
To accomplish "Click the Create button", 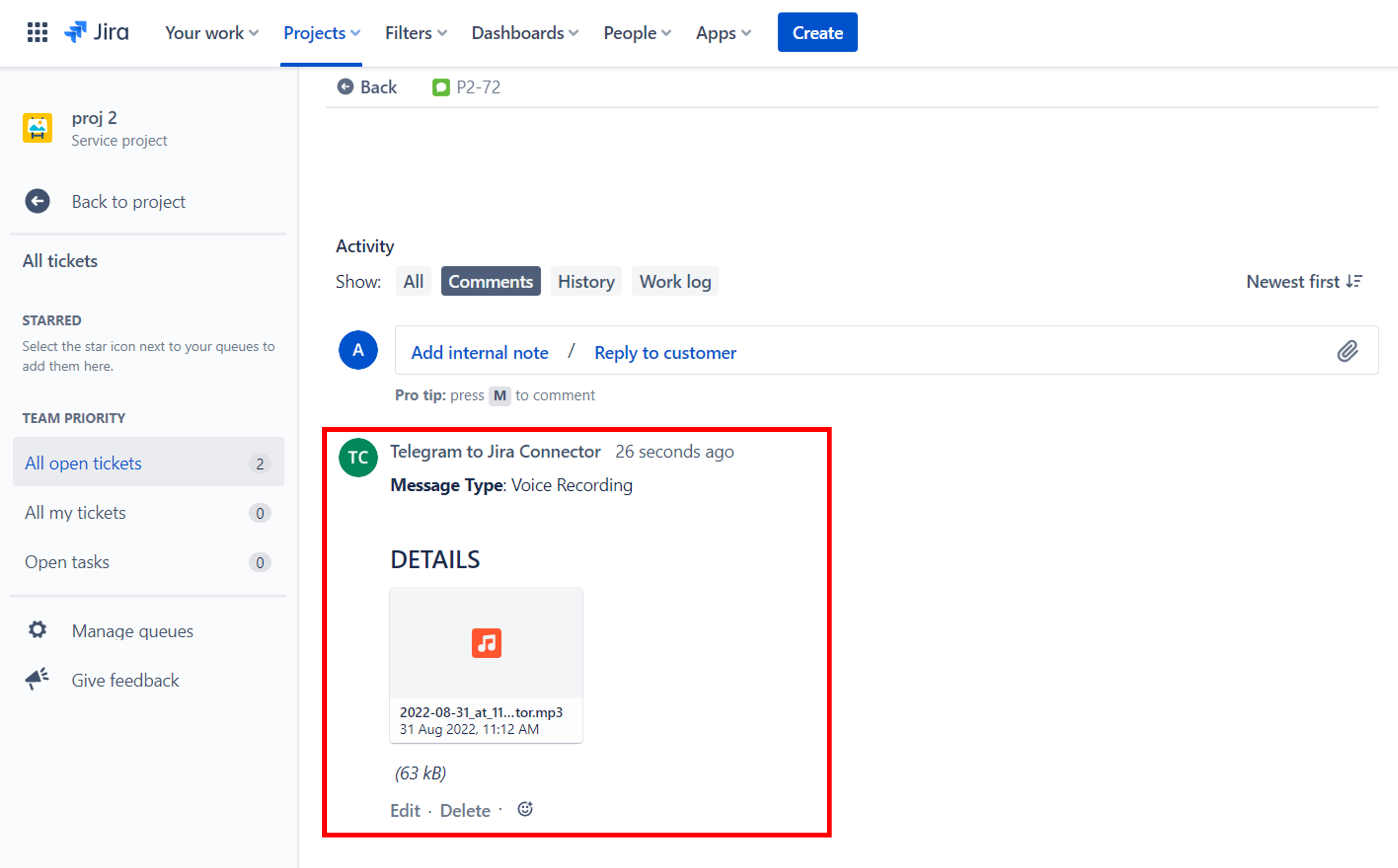I will pos(817,33).
